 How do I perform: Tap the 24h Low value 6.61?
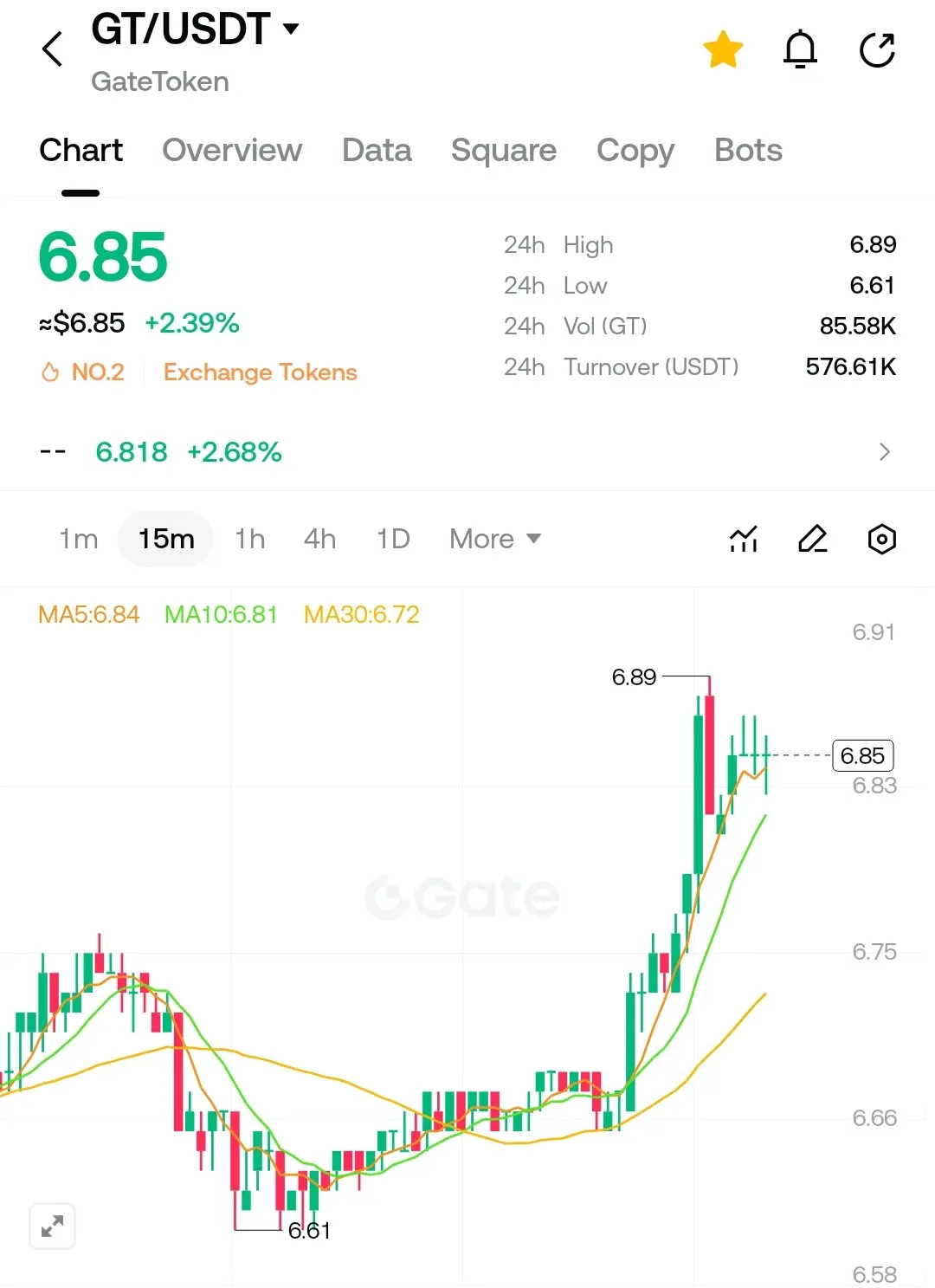tap(873, 285)
